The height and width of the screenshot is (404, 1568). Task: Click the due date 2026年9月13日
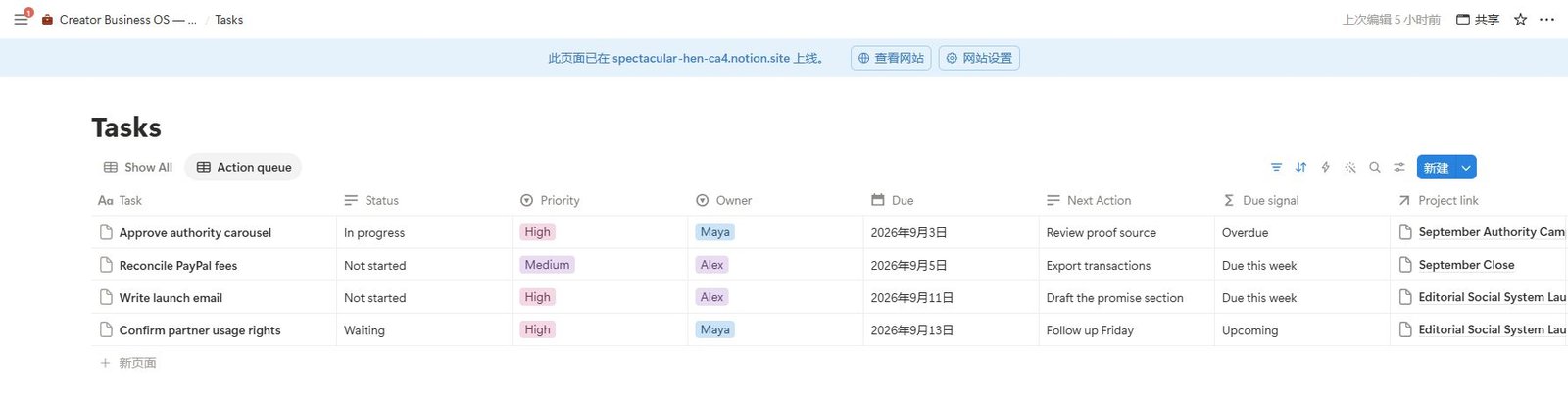coord(911,330)
